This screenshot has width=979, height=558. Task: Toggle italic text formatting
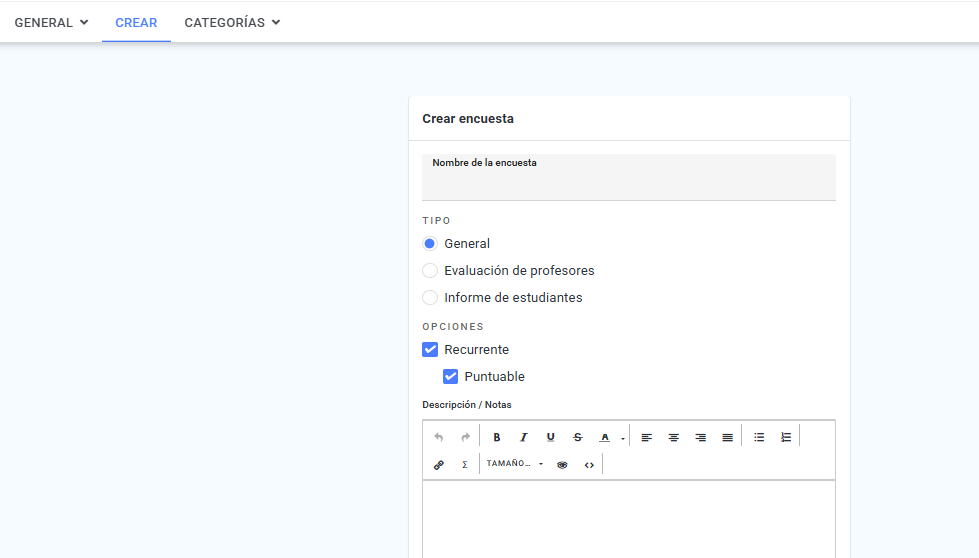(523, 437)
